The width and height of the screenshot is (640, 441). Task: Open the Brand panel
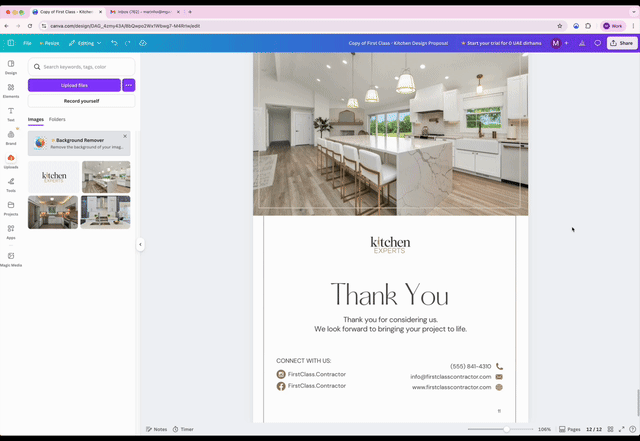coord(11,136)
